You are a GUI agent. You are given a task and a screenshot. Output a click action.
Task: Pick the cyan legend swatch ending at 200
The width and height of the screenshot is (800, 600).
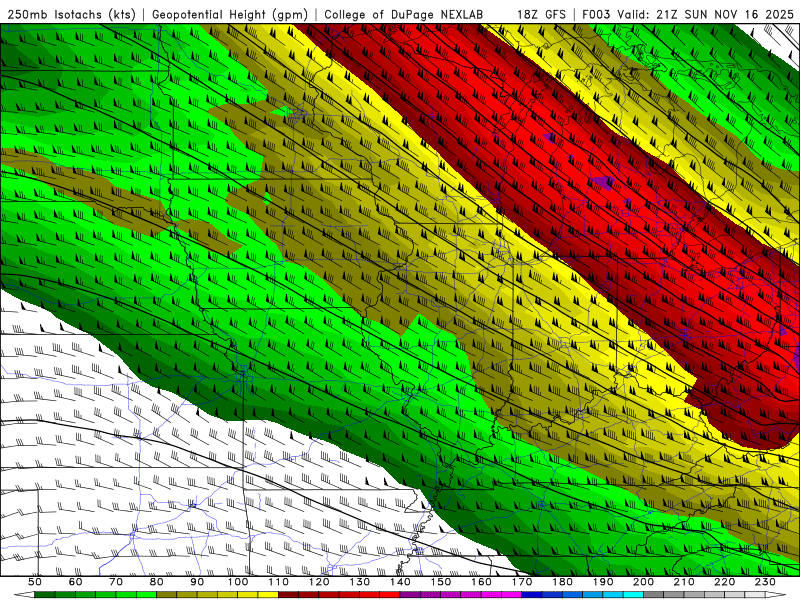pos(633,595)
